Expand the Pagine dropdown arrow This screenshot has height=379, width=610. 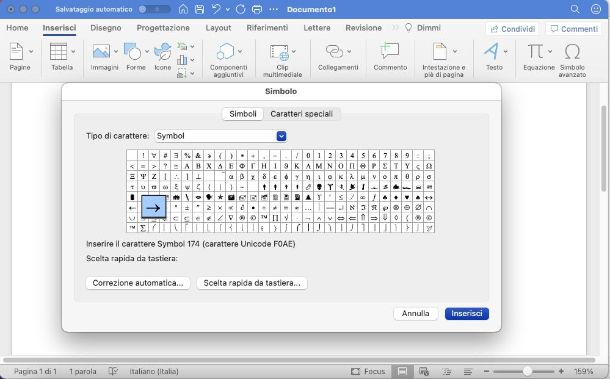click(31, 51)
